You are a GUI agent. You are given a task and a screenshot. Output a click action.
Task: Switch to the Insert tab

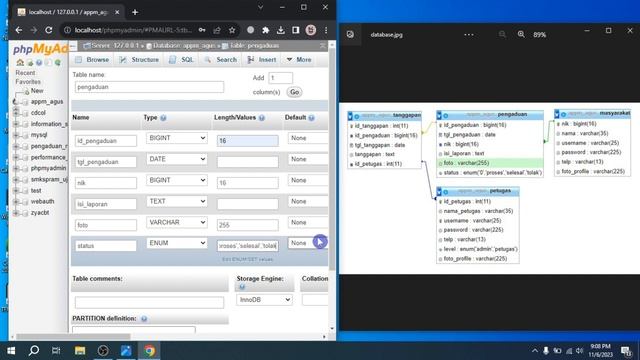[x=262, y=60]
